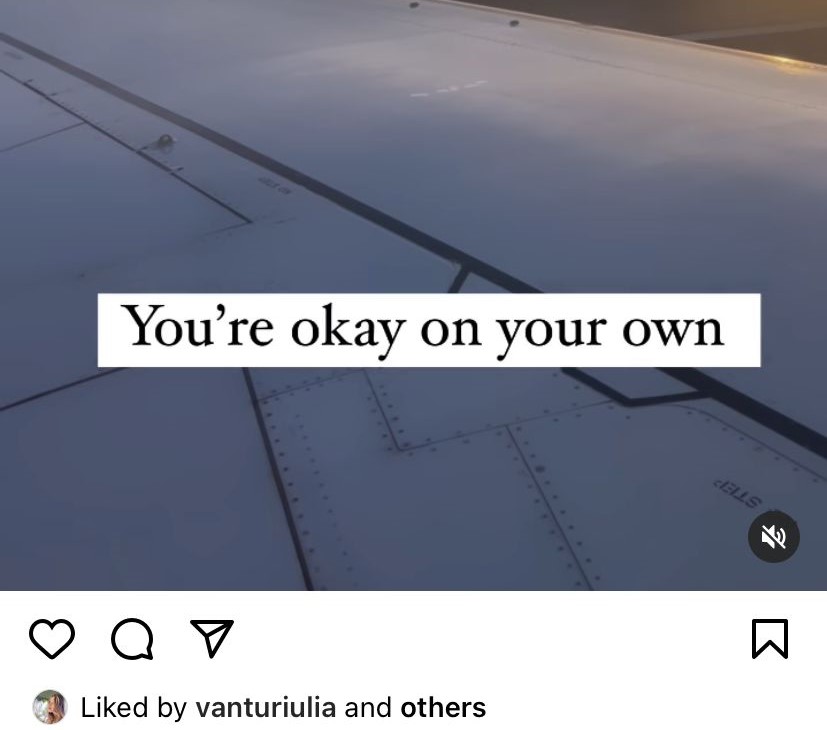Image resolution: width=827 pixels, height=730 pixels.
Task: Add a comment using the bubble icon
Action: (132, 639)
